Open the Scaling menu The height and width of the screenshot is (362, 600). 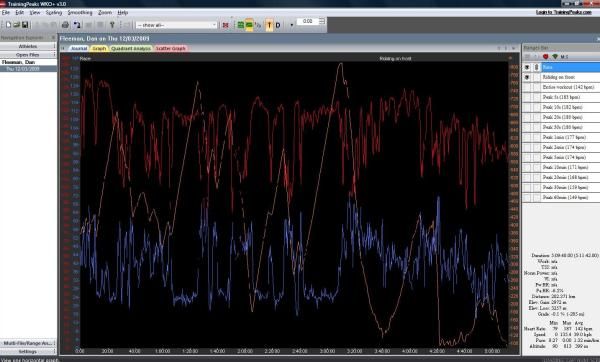[54, 13]
